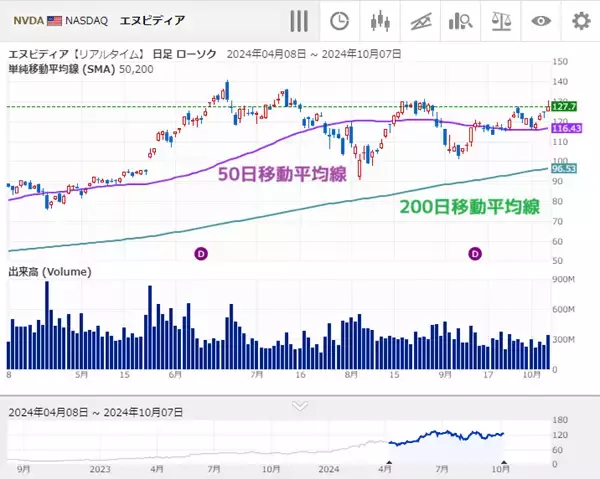This screenshot has width=600, height=479.
Task: Open the gear settings icon
Action: click(x=581, y=21)
